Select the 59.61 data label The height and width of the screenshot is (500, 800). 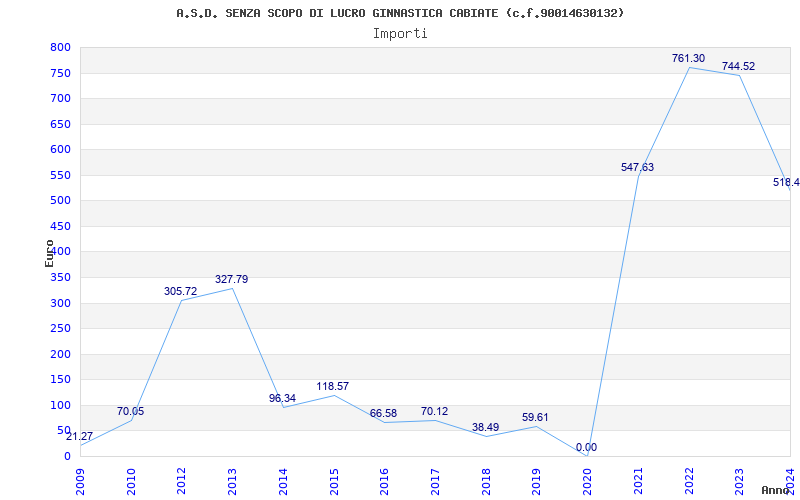click(x=535, y=417)
